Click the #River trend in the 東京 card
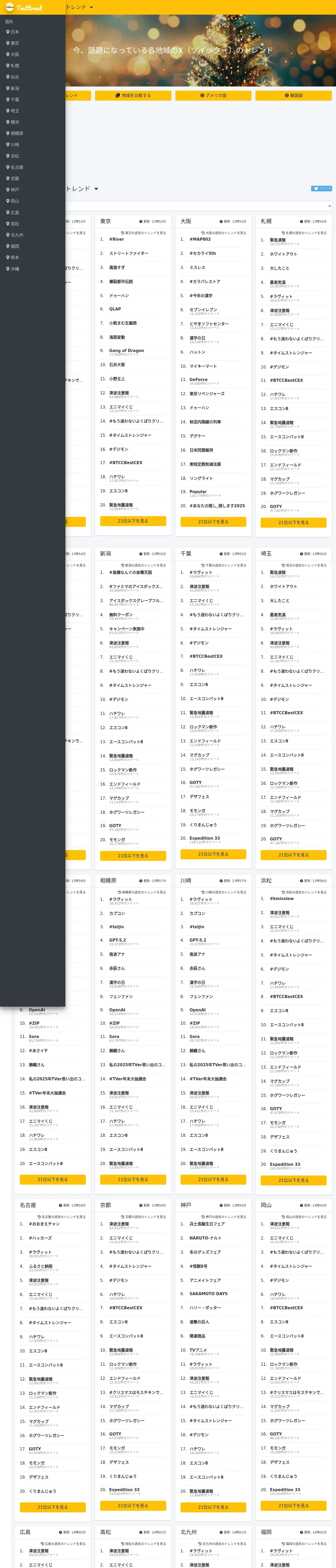This screenshot has width=336, height=1568. pos(116,239)
